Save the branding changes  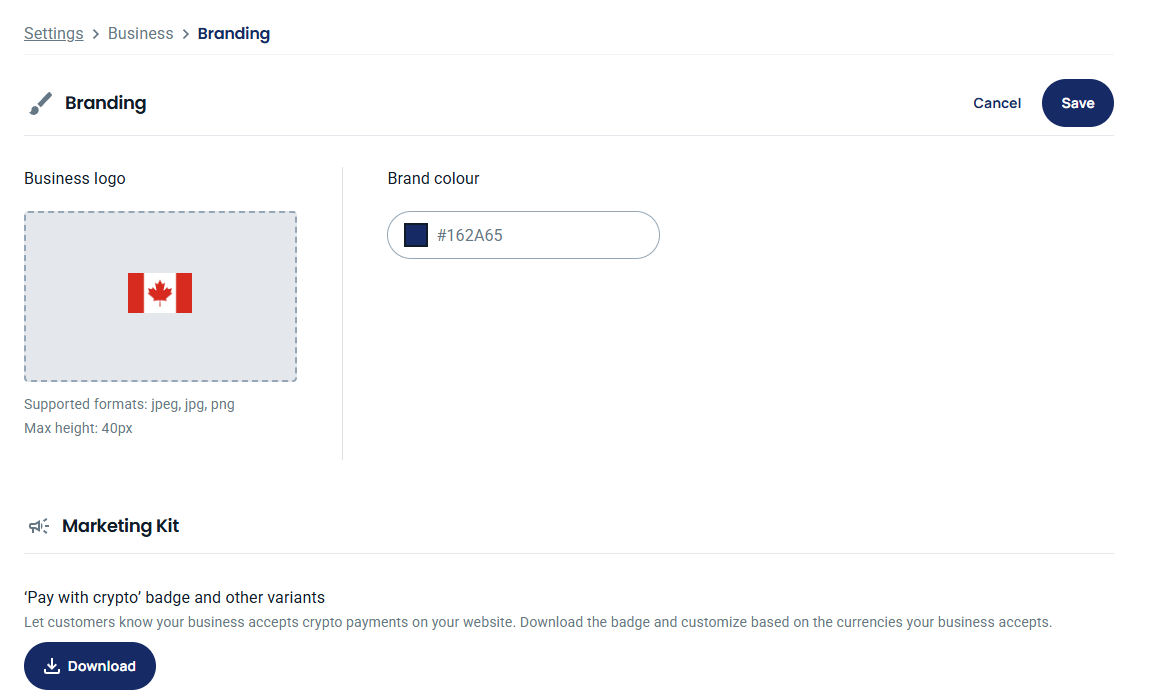1077,103
